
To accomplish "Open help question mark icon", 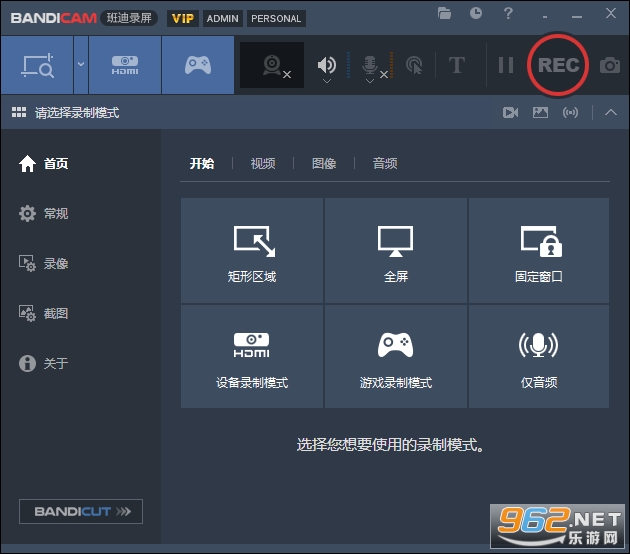I will pos(508,13).
